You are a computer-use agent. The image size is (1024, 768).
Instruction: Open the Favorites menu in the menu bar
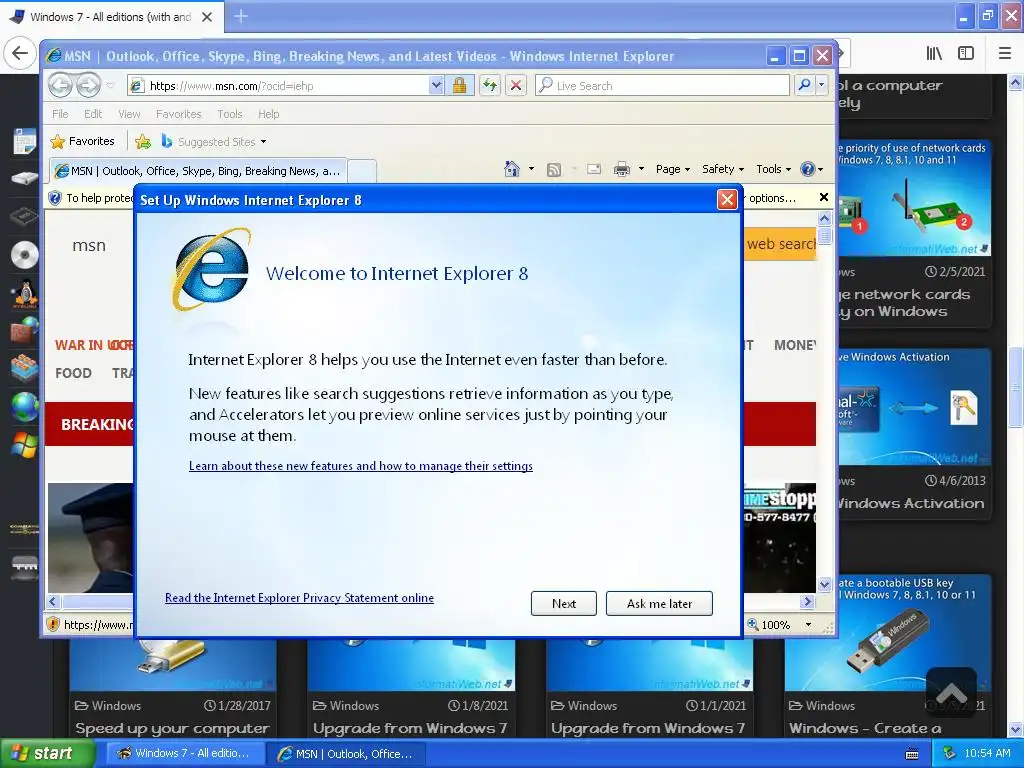click(178, 114)
